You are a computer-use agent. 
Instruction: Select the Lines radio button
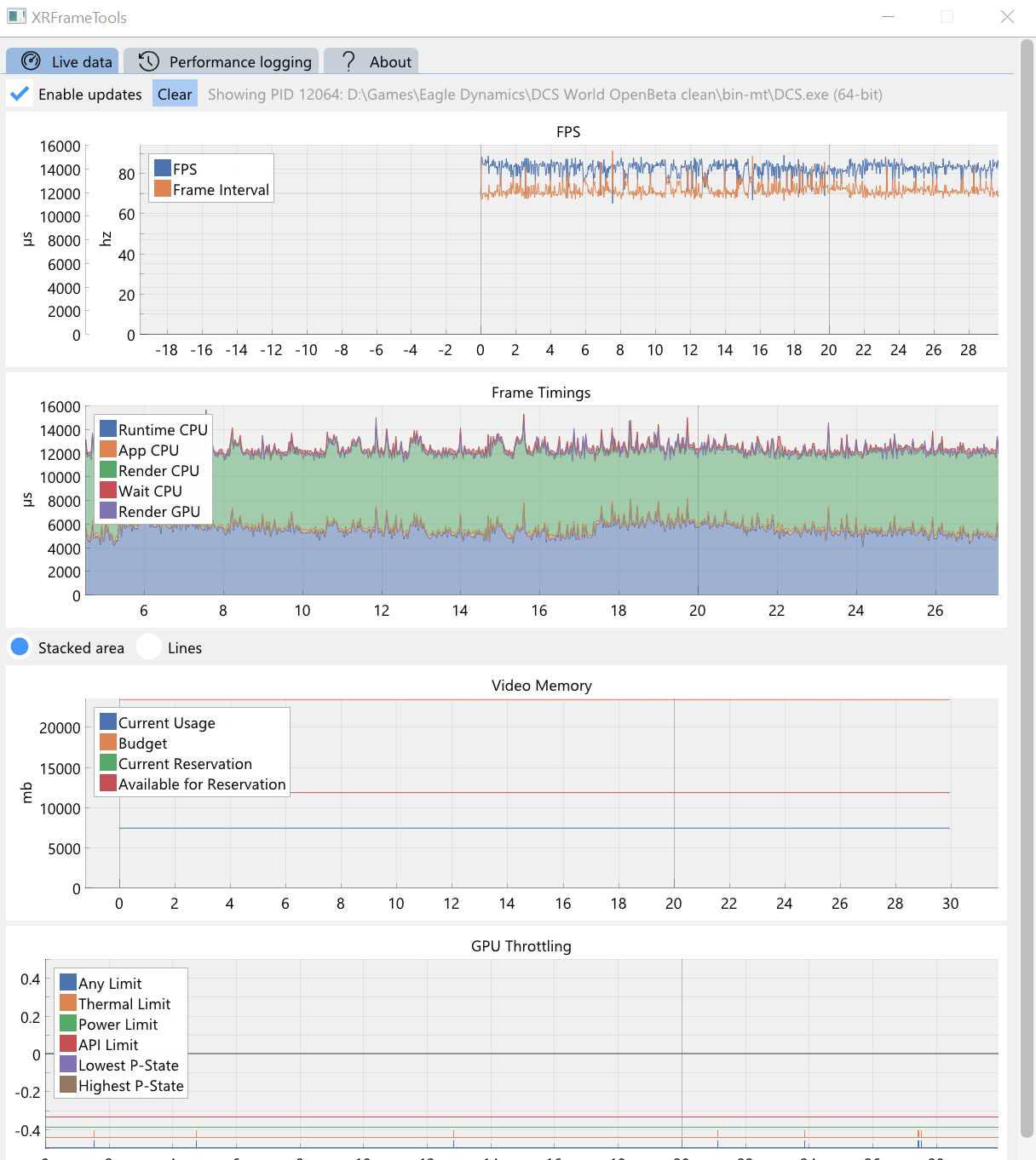149,647
